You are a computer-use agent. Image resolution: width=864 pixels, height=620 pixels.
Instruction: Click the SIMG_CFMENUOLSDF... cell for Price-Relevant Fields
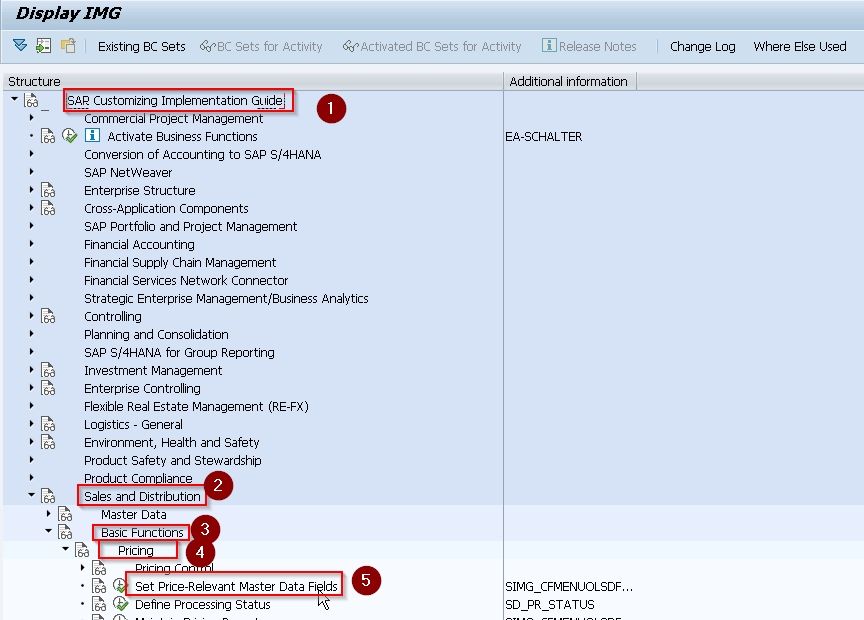[x=569, y=586]
